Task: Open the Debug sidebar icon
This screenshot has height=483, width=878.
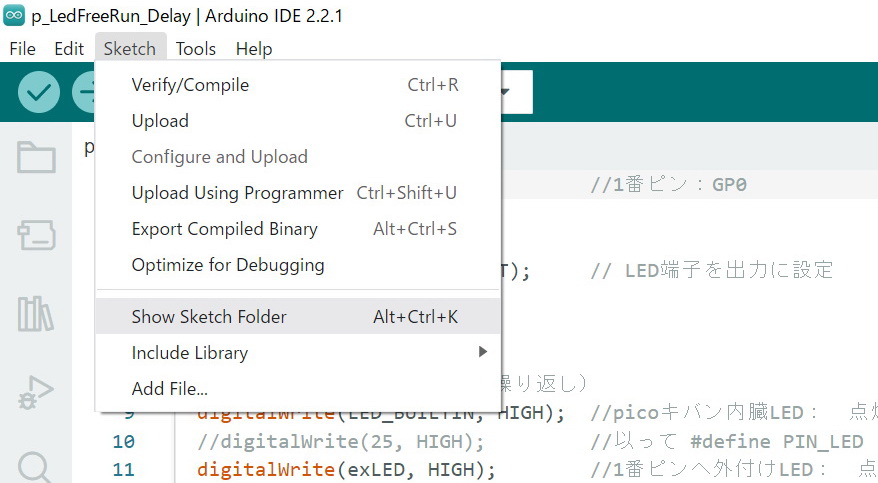Action: tap(36, 392)
